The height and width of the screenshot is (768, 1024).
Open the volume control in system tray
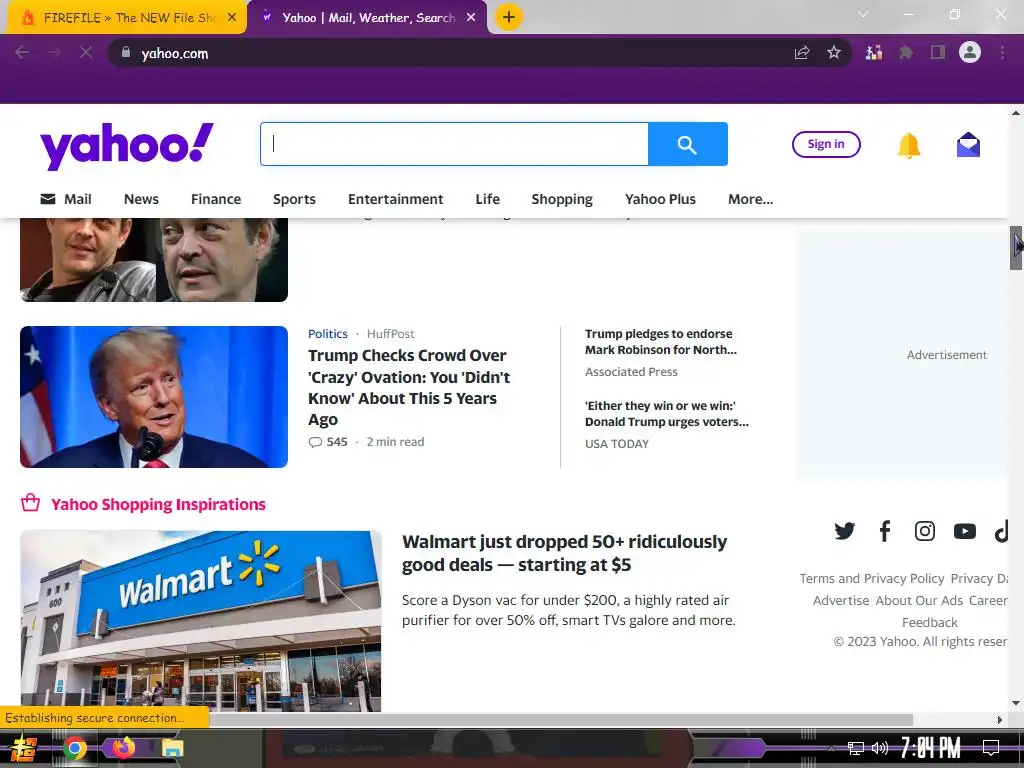pyautogui.click(x=880, y=748)
